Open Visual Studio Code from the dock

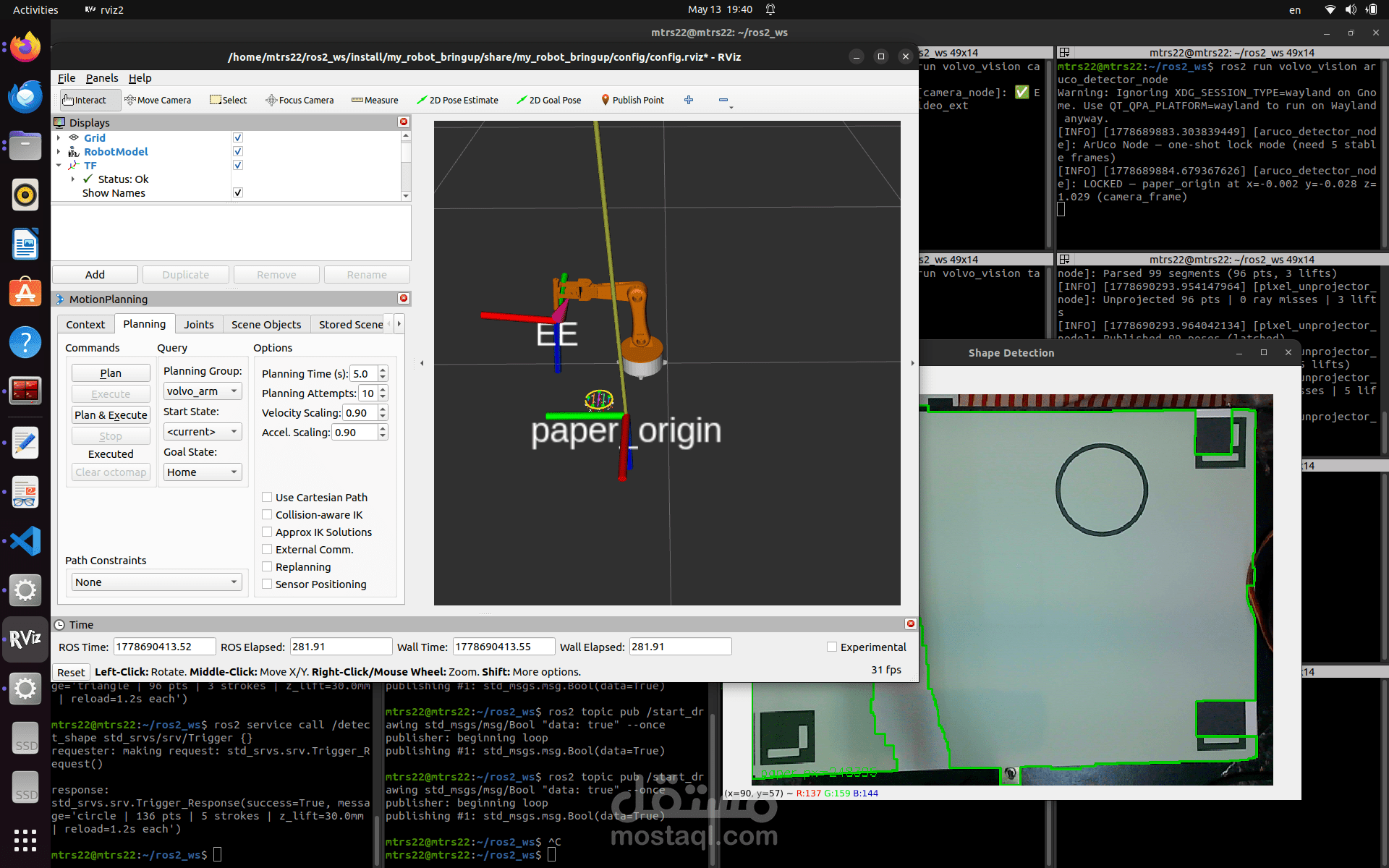[25, 541]
